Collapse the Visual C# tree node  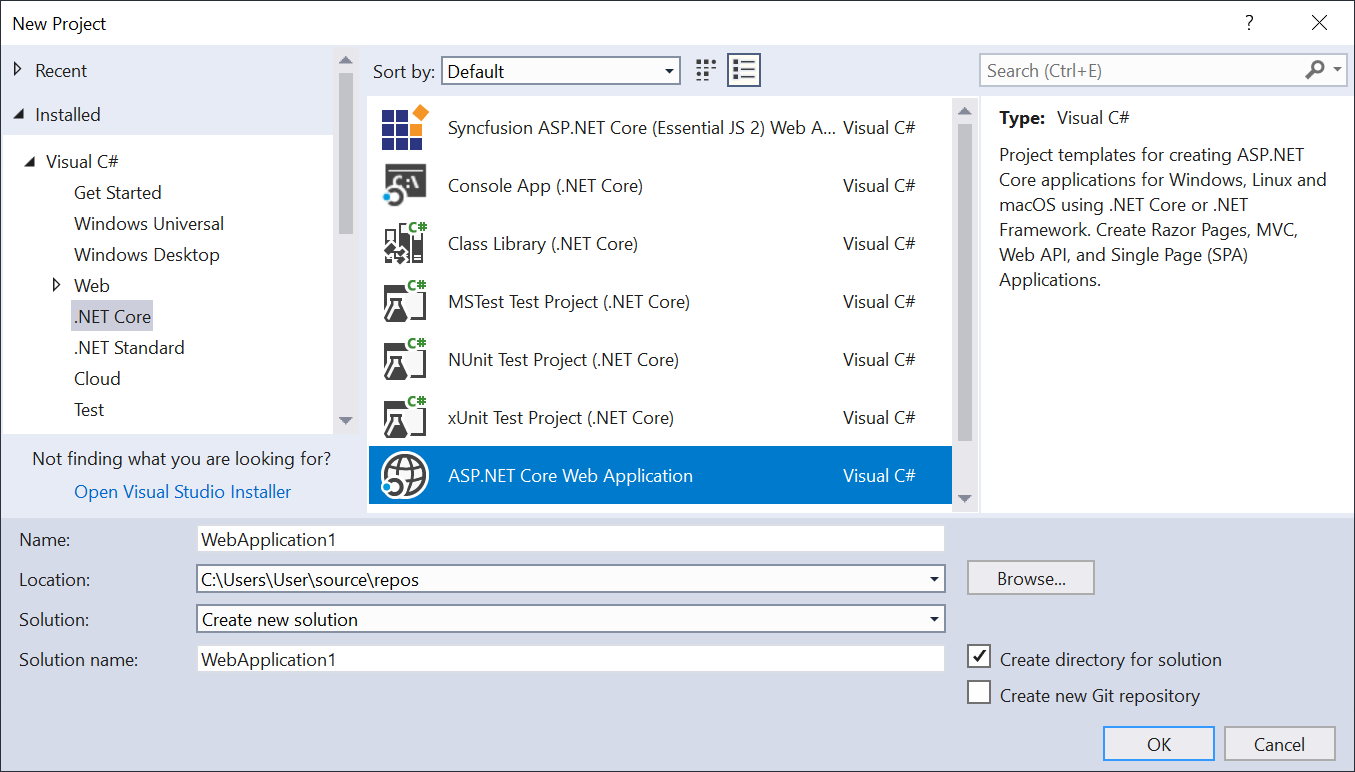[29, 162]
